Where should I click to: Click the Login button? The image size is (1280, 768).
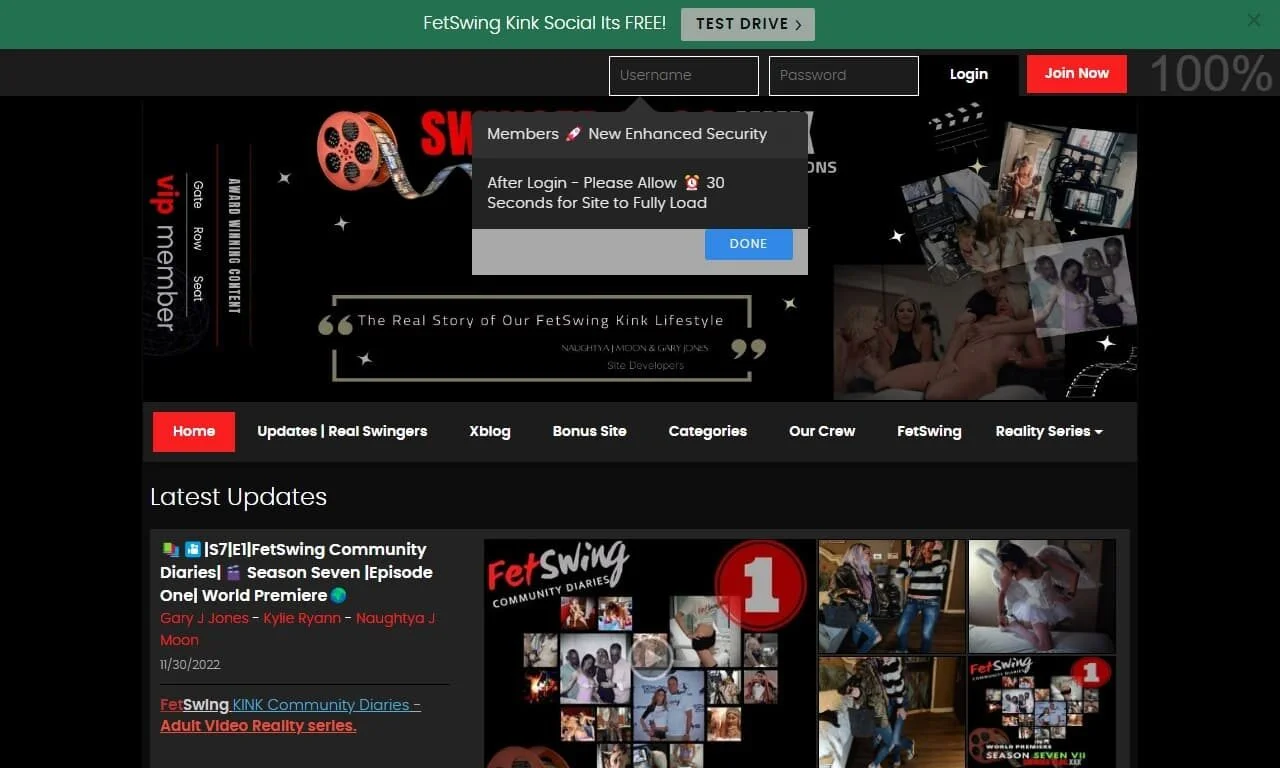969,74
